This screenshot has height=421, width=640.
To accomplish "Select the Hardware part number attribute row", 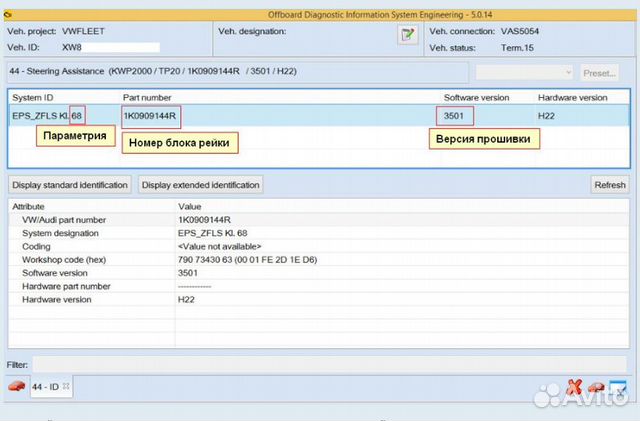I will click(318, 286).
